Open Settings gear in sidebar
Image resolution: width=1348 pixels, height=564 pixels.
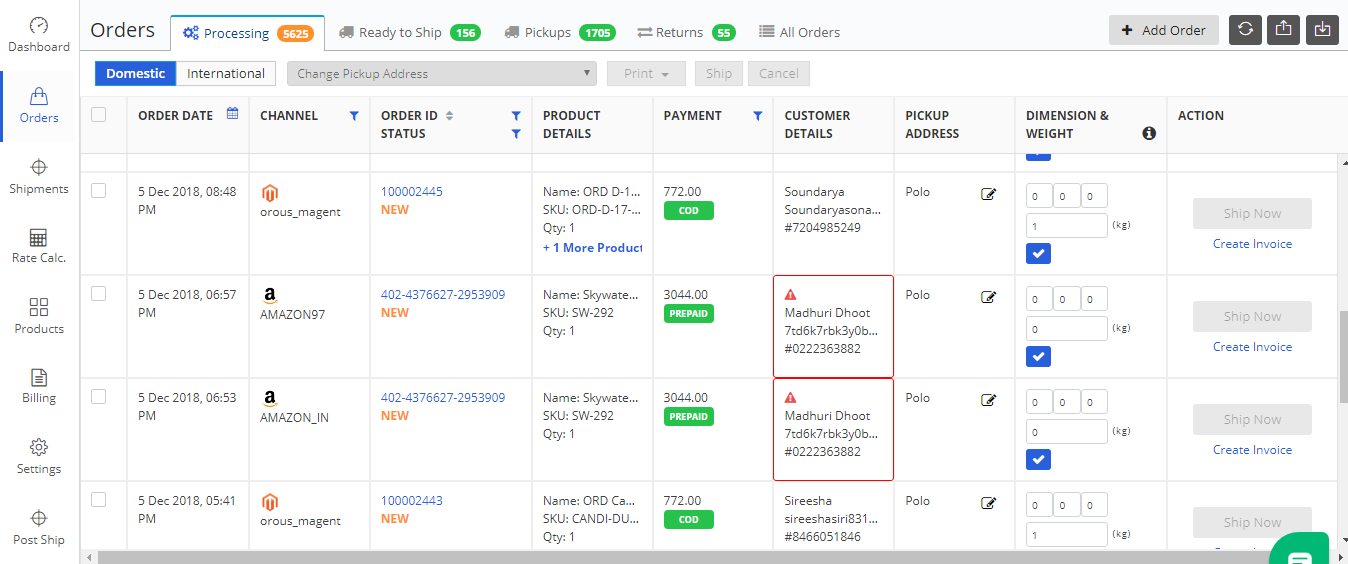pos(39,447)
